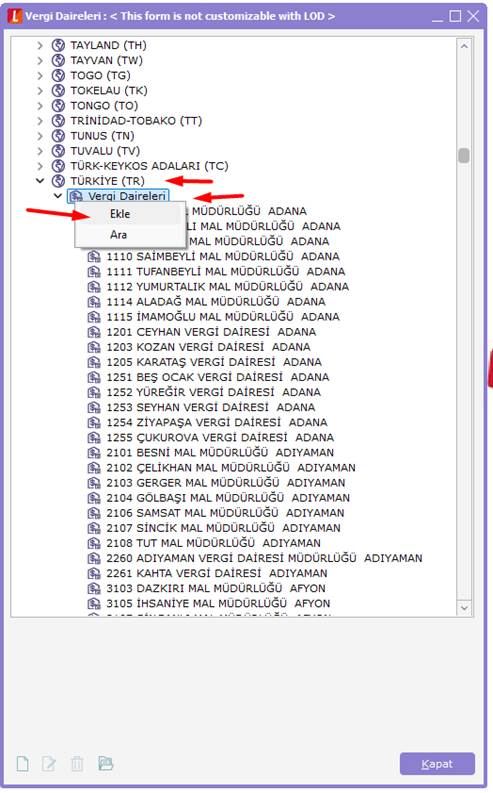The height and width of the screenshot is (793, 493).
Task: Expand the TONGO (TO) node
Action: 40,106
